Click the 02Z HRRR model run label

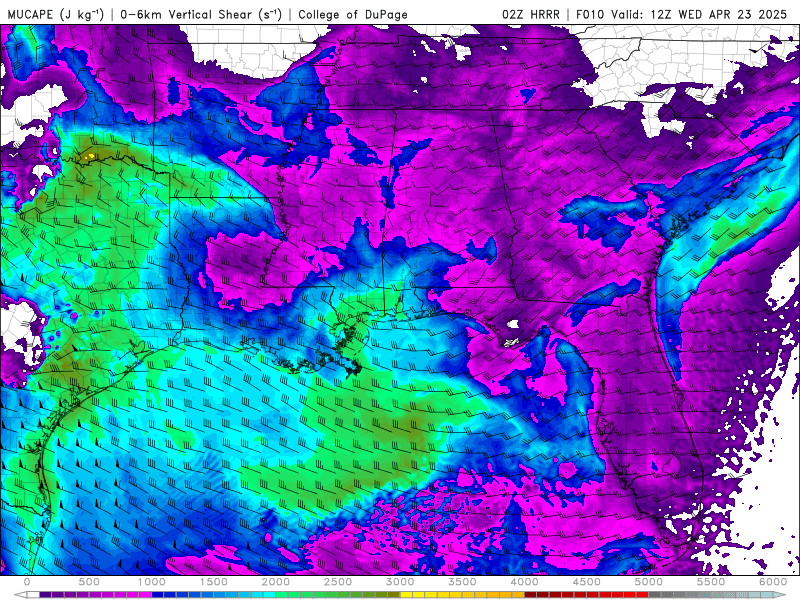(x=531, y=15)
